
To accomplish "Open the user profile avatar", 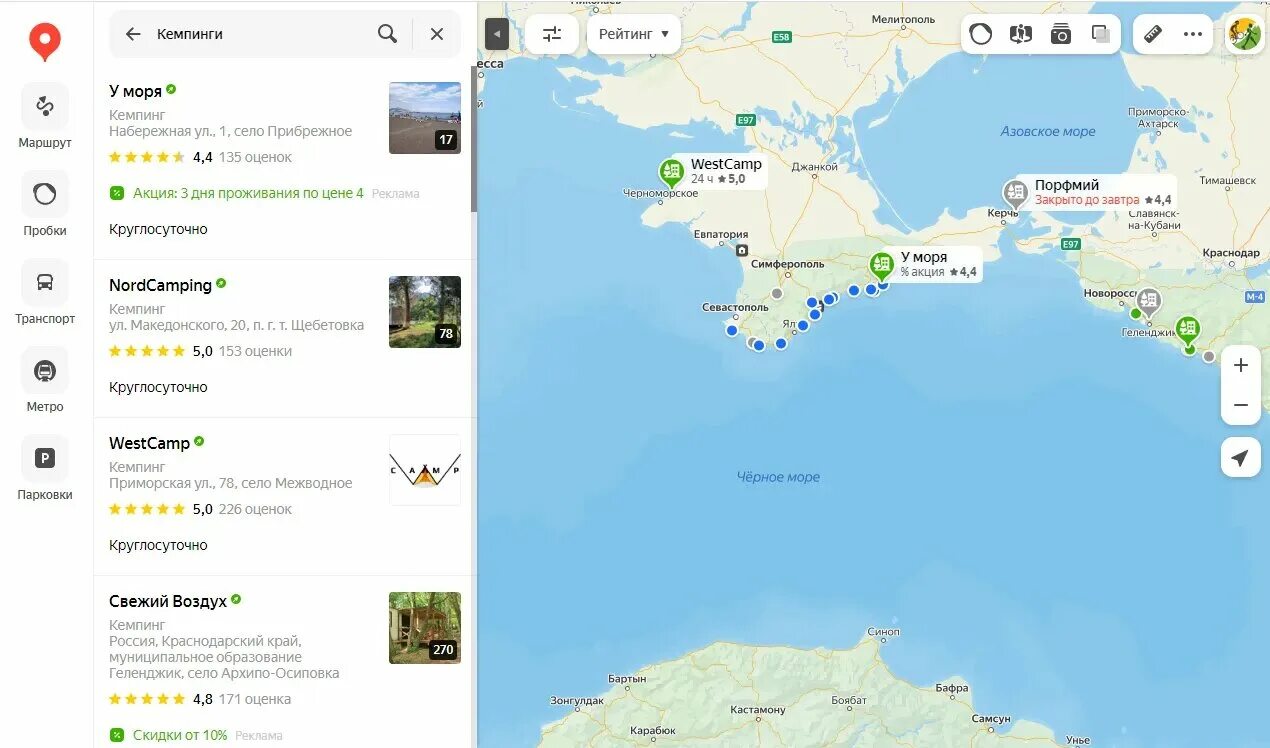I will click(x=1245, y=34).
